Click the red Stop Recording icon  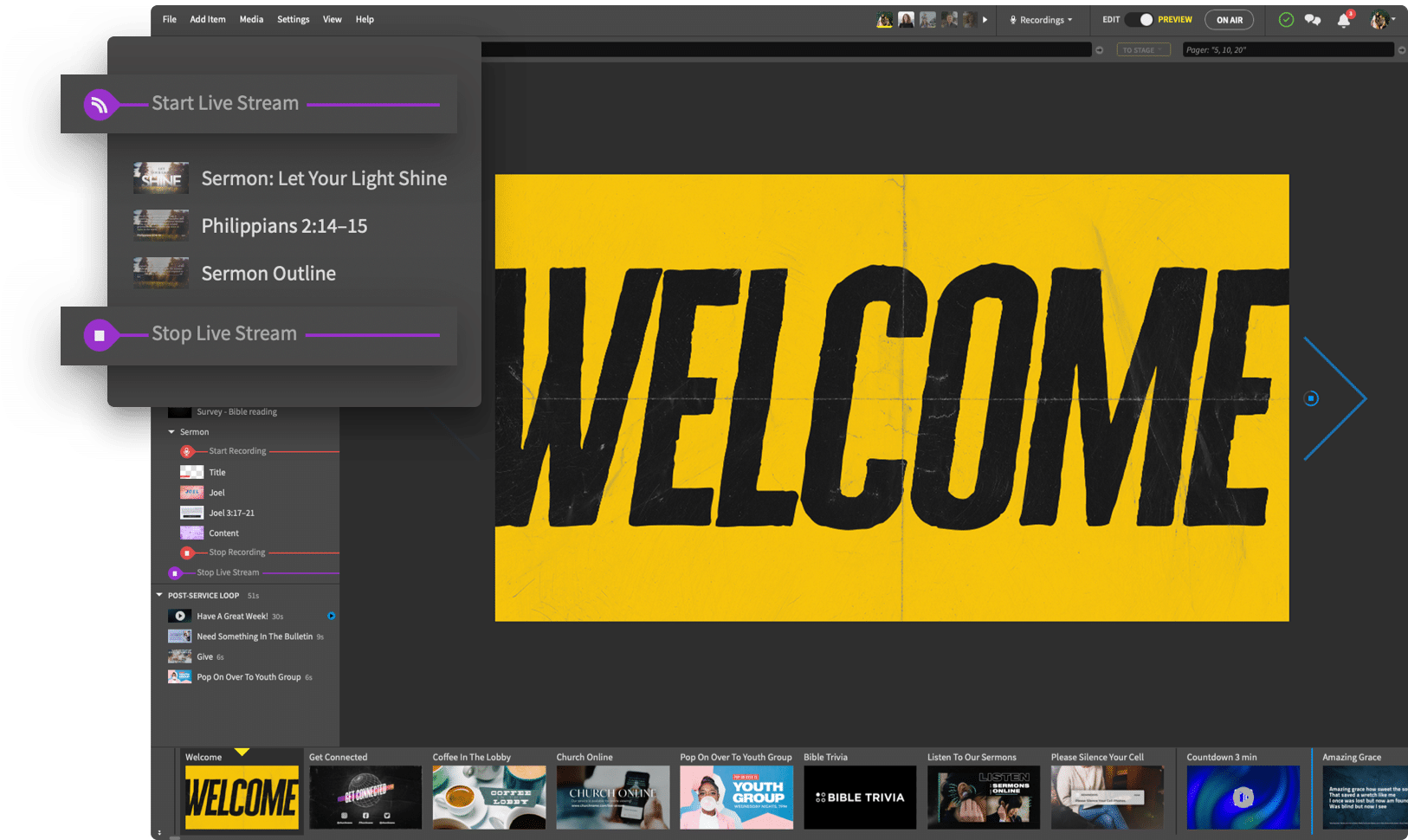coord(186,552)
